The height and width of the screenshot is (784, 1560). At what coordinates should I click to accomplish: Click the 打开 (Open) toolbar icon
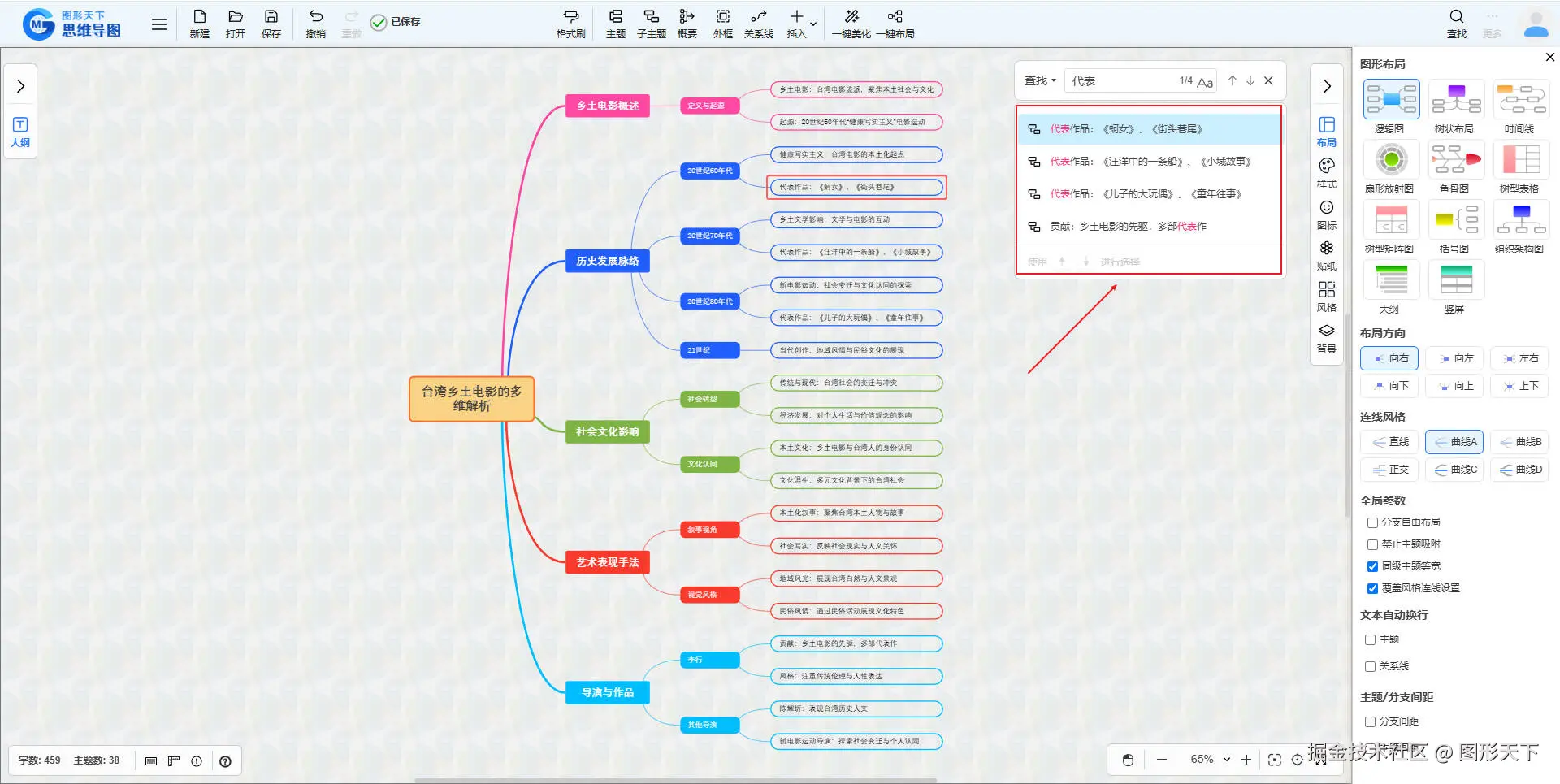tap(236, 24)
